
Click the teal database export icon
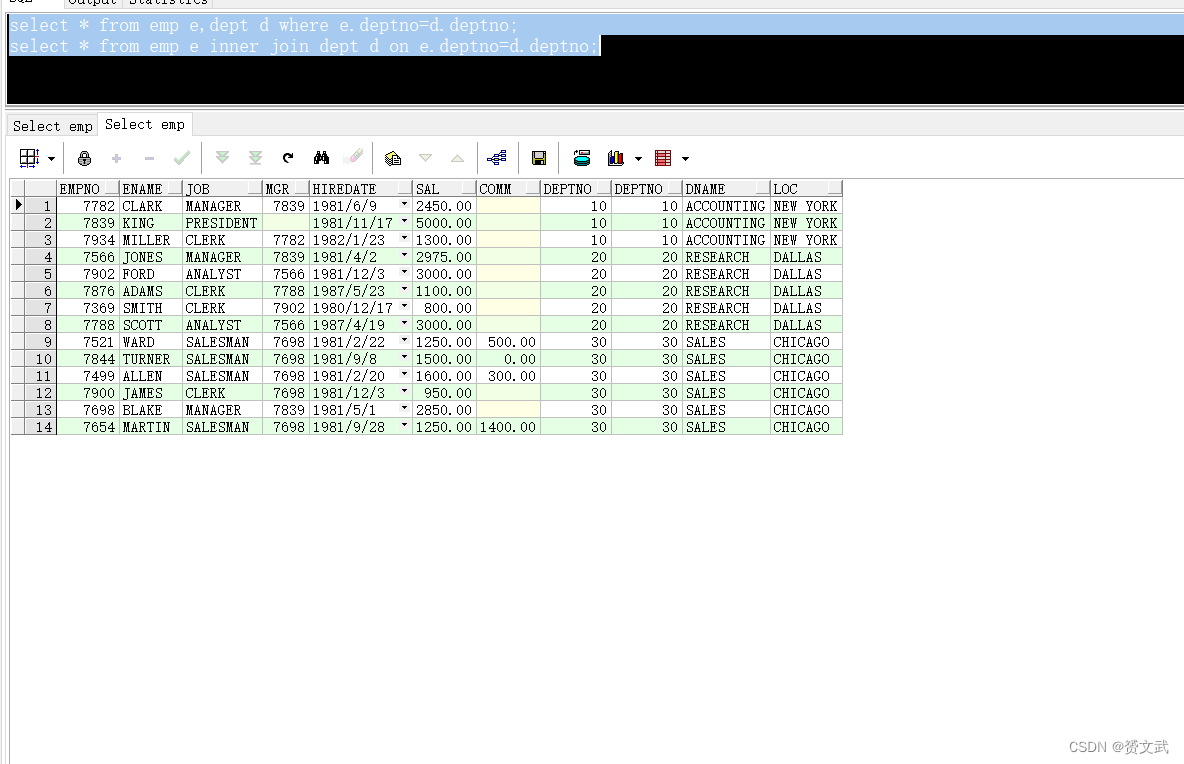(582, 158)
